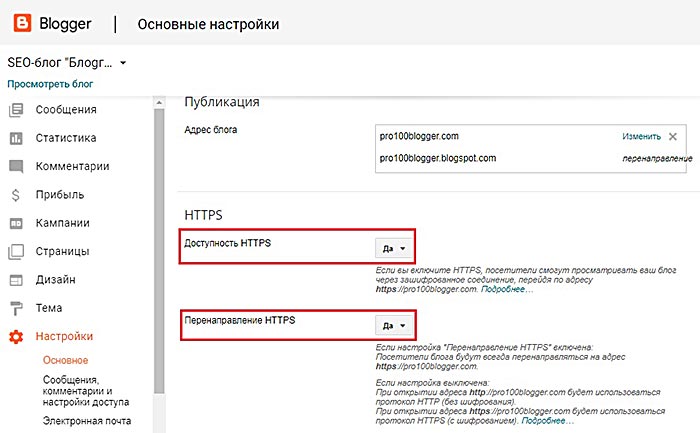Click the Публикация section heading
This screenshot has width=700, height=433.
222,102
